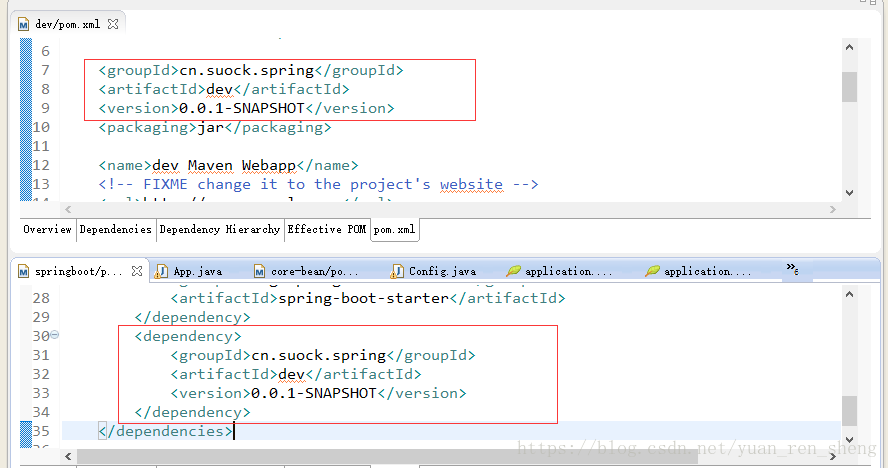
Task: Click the Maven icon of core-bean/po... tab
Action: pyautogui.click(x=259, y=272)
